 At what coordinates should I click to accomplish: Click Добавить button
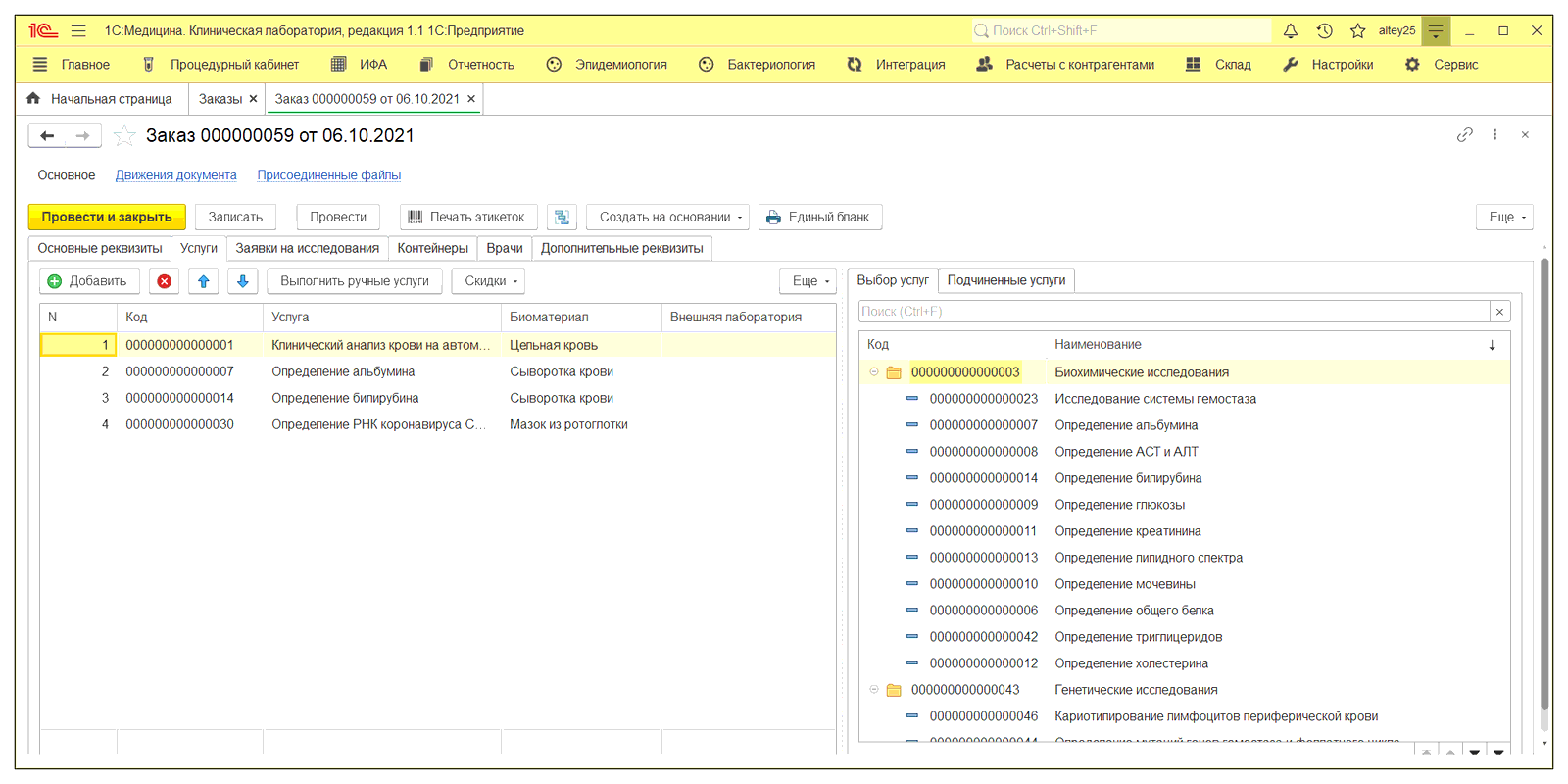coord(89,281)
